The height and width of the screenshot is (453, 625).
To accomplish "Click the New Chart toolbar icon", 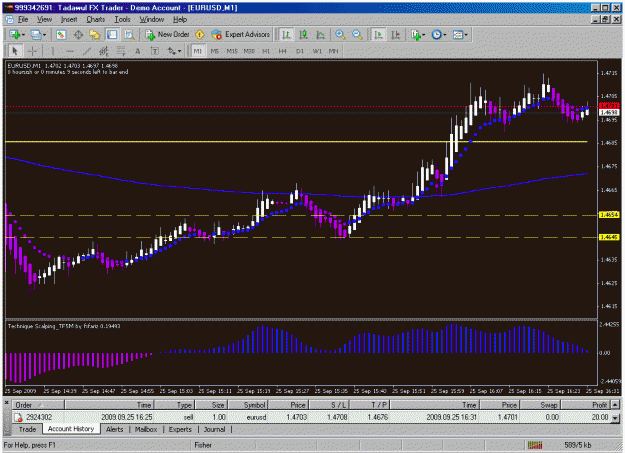I will [x=14, y=35].
